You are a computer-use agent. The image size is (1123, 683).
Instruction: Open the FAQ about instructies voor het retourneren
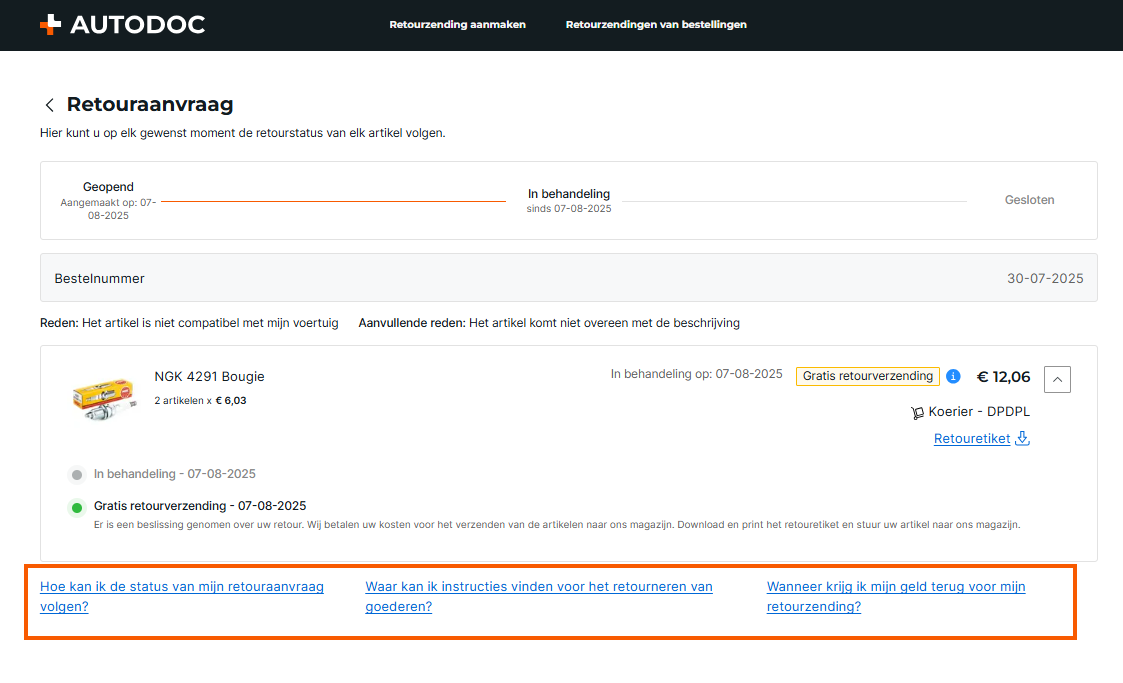[x=538, y=596]
